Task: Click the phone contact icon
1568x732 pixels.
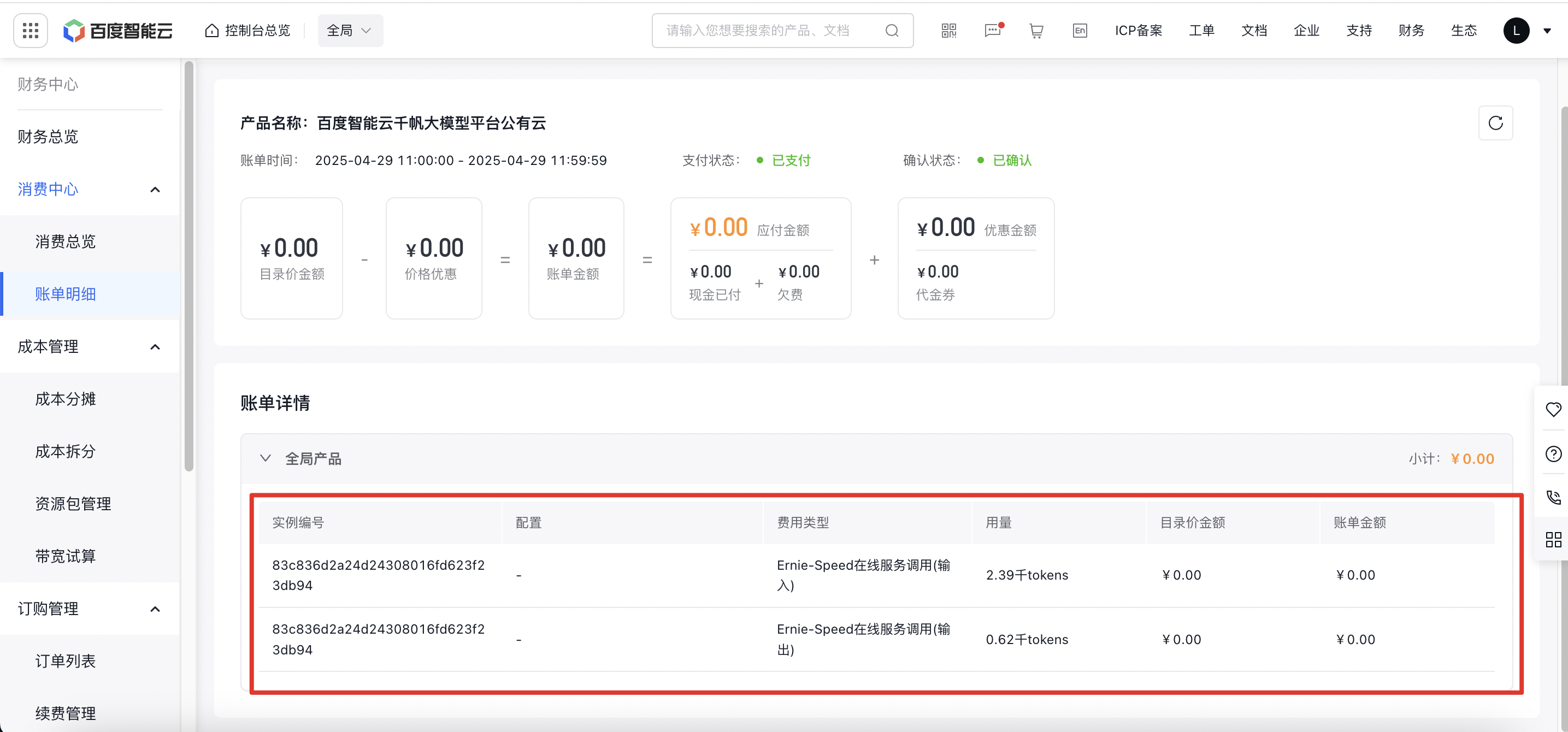Action: 1553,497
